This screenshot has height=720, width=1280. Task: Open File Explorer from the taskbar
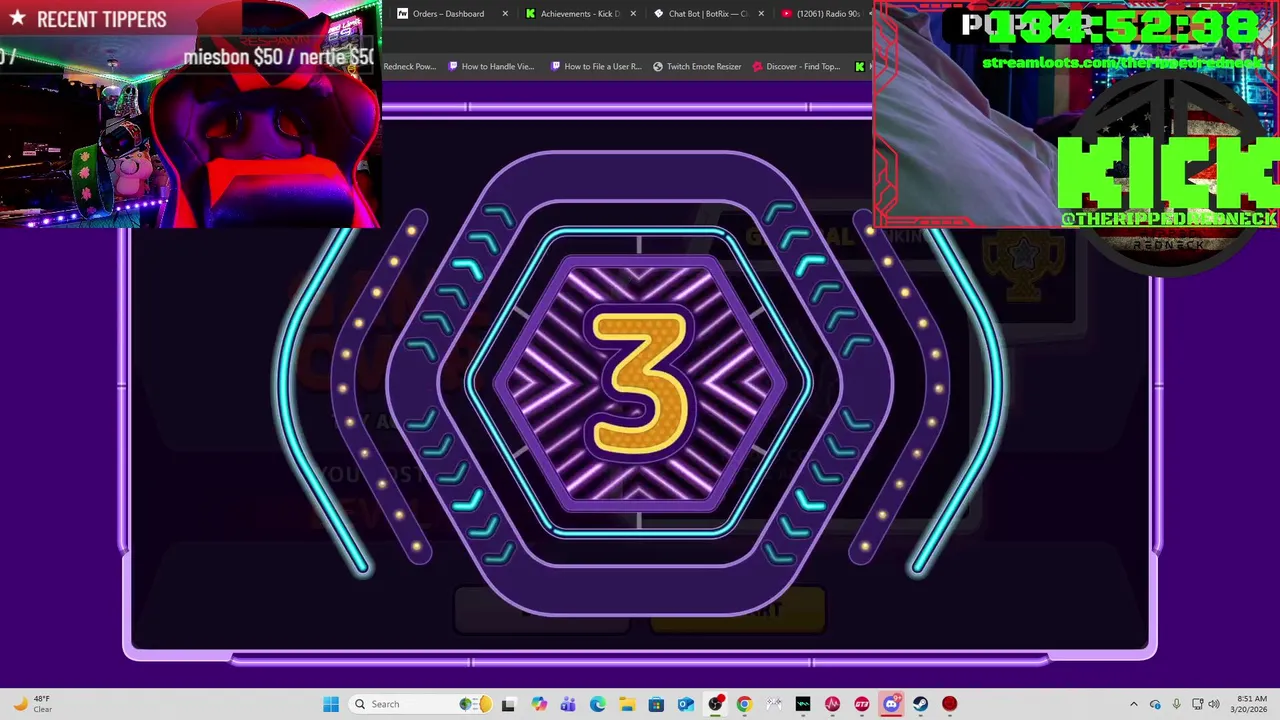click(x=627, y=704)
